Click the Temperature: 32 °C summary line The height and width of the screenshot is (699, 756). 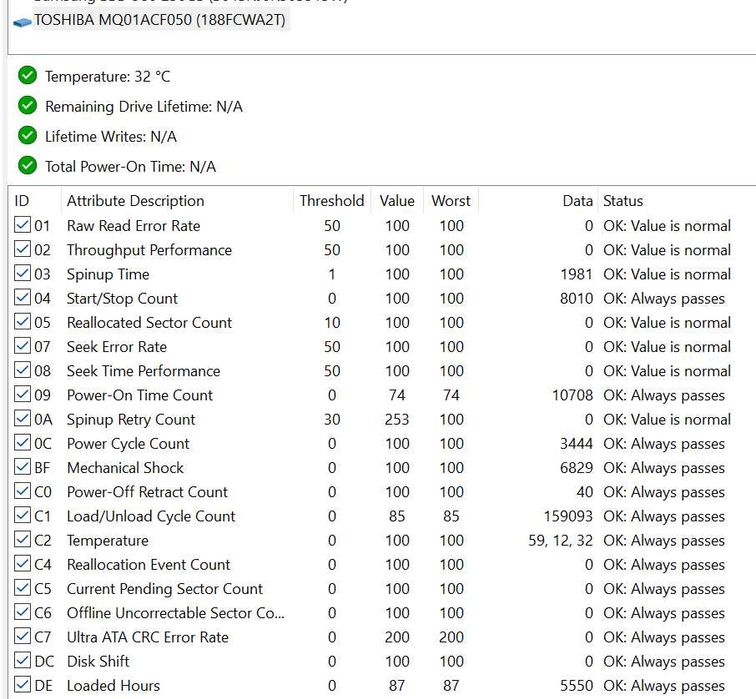tap(108, 77)
